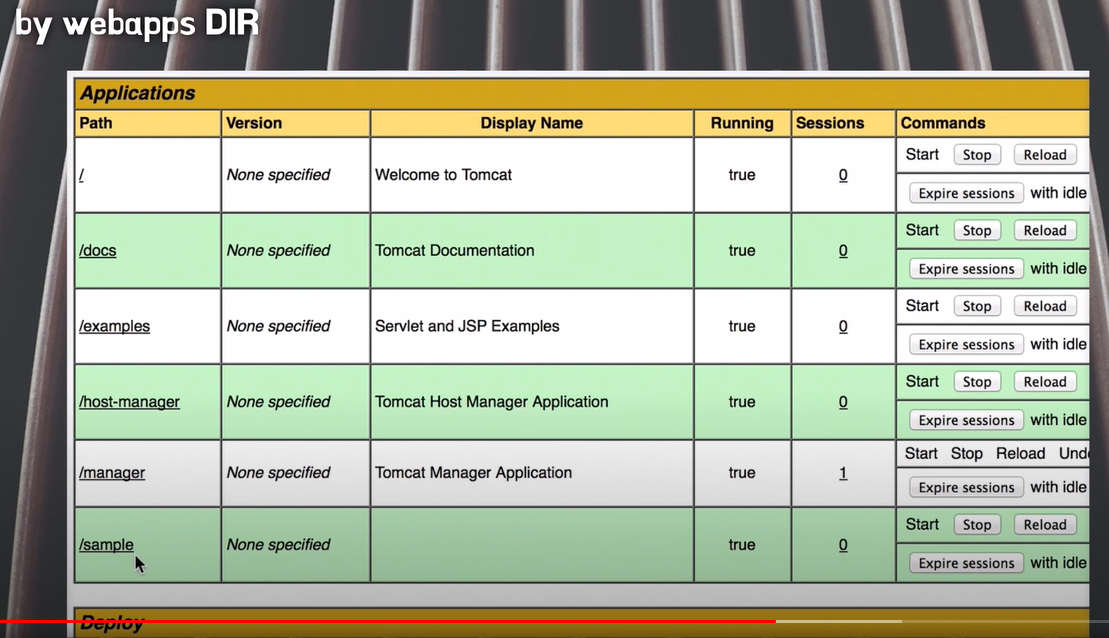
Task: Stop the /examples application
Action: [x=977, y=306]
